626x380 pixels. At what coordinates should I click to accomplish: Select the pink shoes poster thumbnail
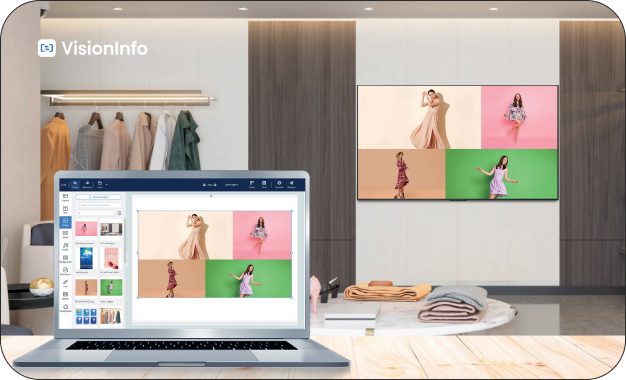[x=111, y=258]
